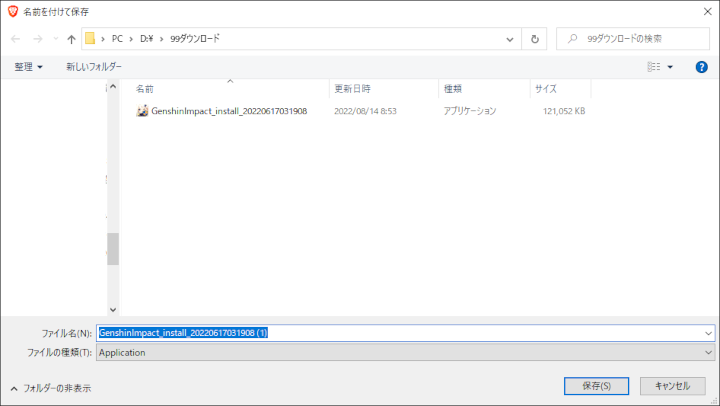Image resolution: width=720 pixels, height=406 pixels.
Task: Go up one folder level
Action: (x=71, y=39)
